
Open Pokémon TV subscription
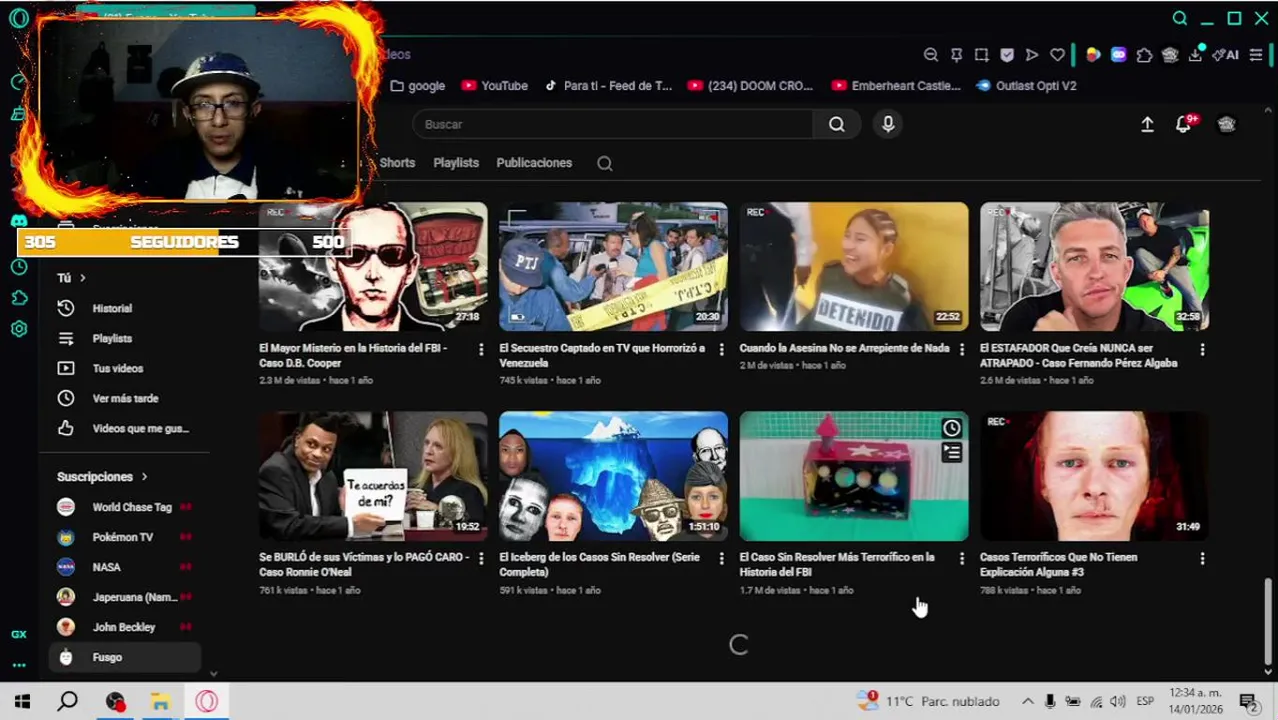[125, 538]
